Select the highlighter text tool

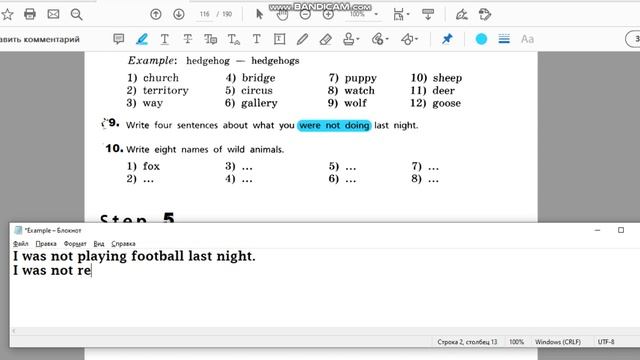142,39
